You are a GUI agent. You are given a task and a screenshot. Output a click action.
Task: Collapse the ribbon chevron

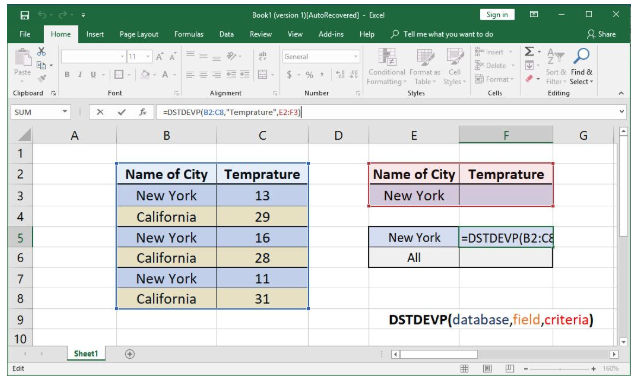621,93
